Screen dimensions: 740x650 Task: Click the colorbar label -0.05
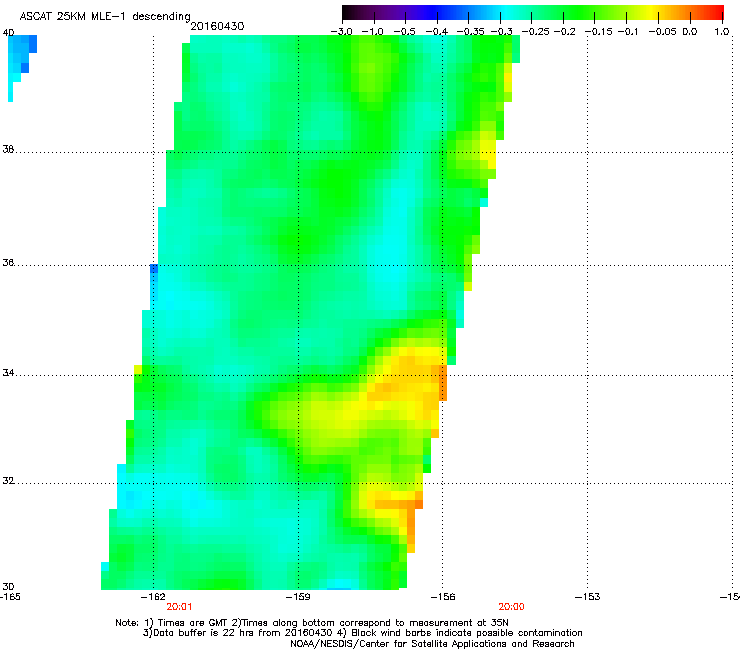point(662,31)
